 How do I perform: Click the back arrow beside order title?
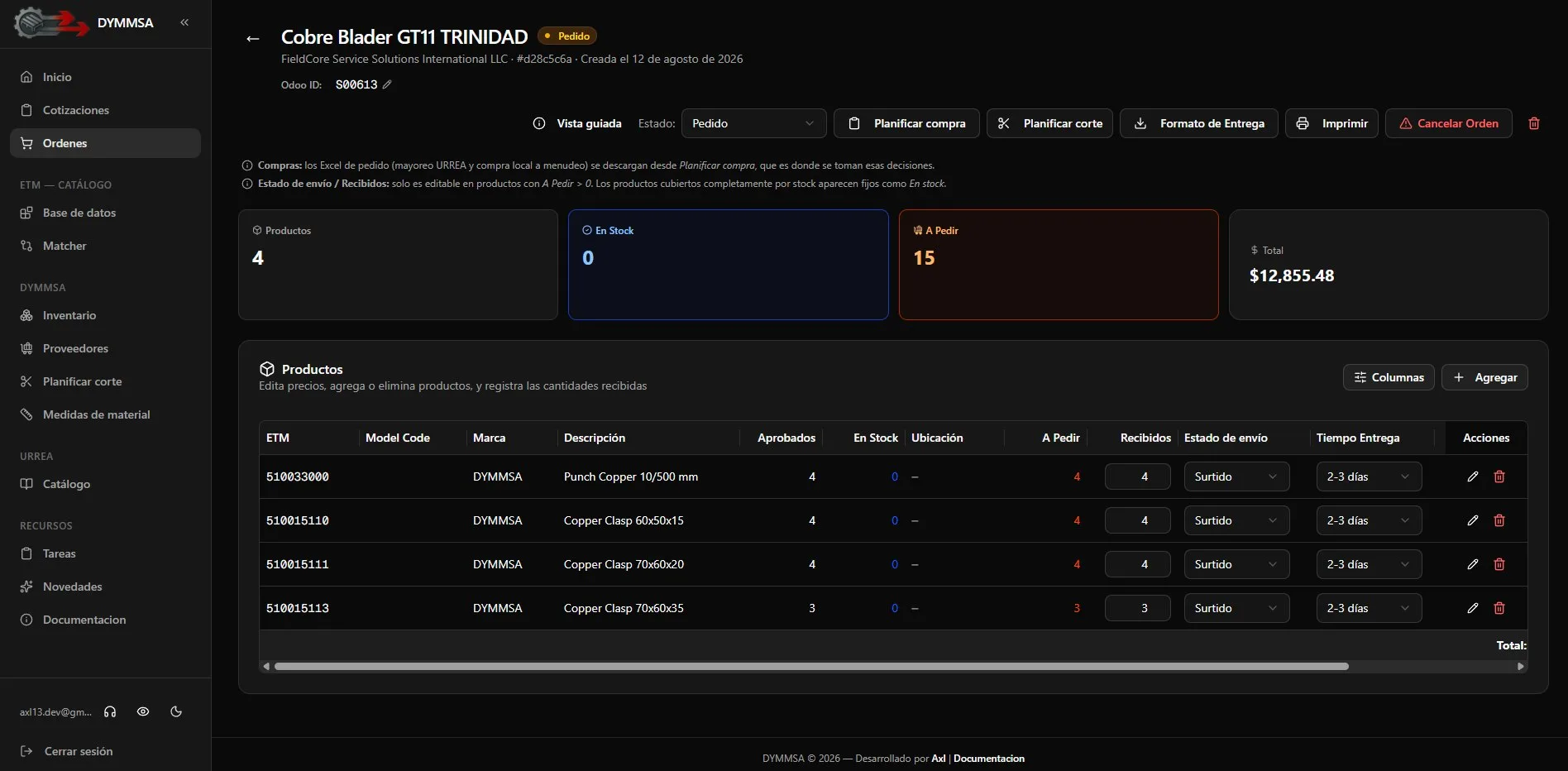click(x=253, y=38)
